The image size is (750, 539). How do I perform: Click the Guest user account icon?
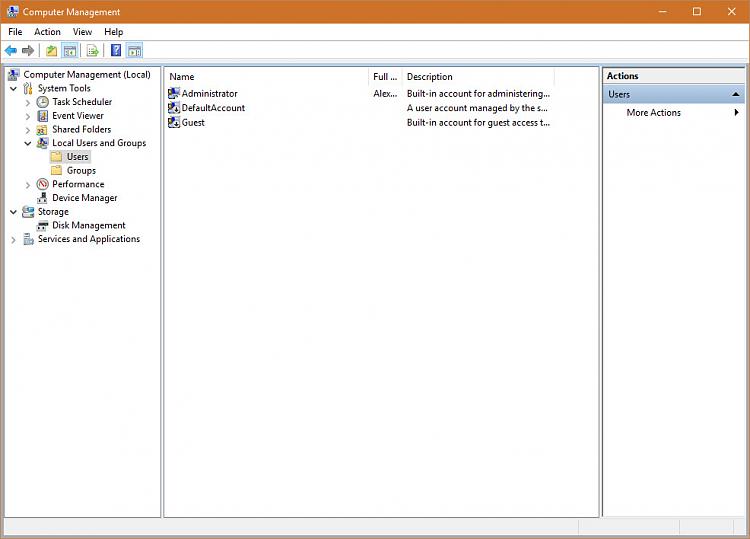[174, 122]
